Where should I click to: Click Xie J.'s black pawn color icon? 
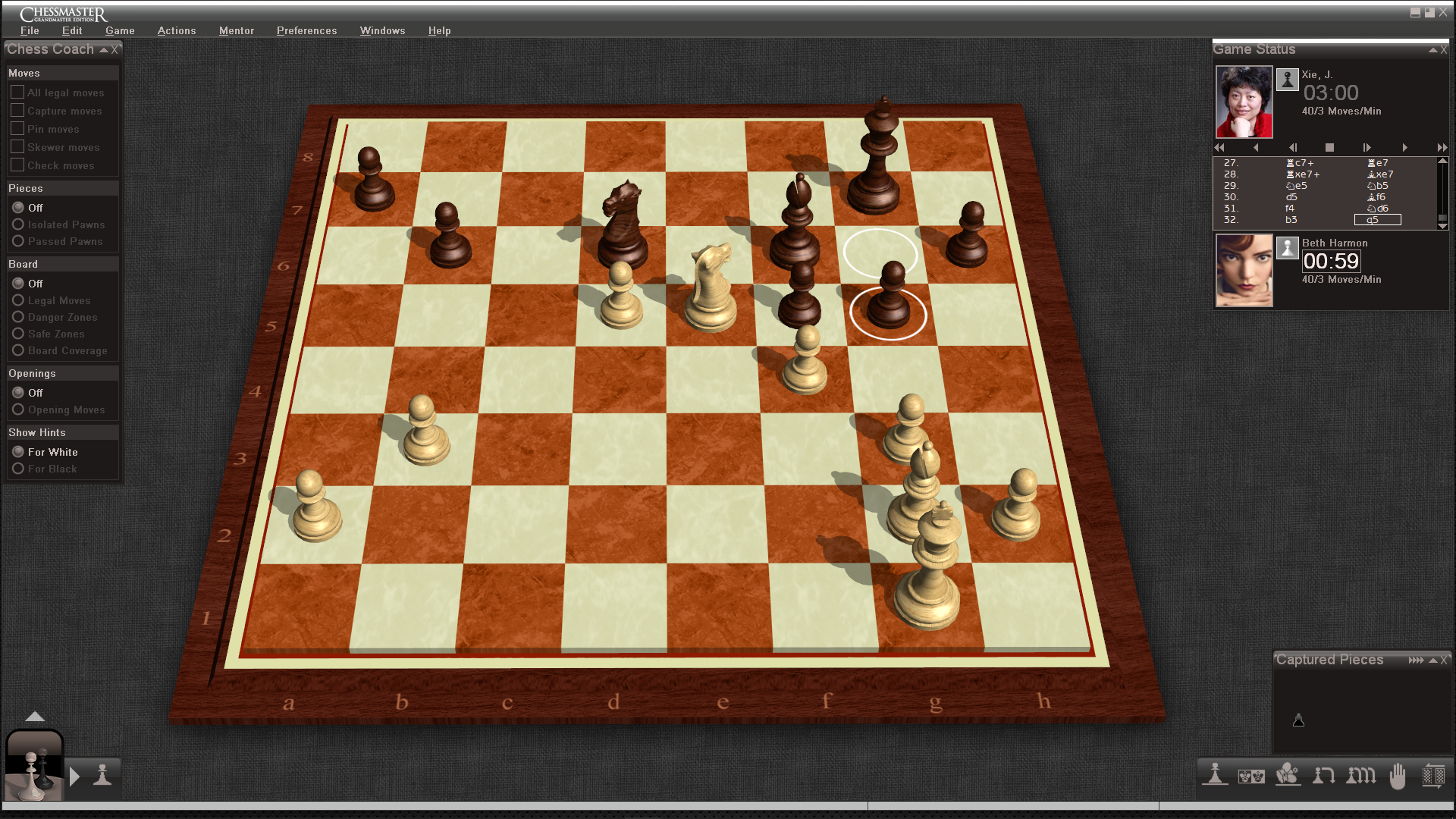(x=1287, y=80)
